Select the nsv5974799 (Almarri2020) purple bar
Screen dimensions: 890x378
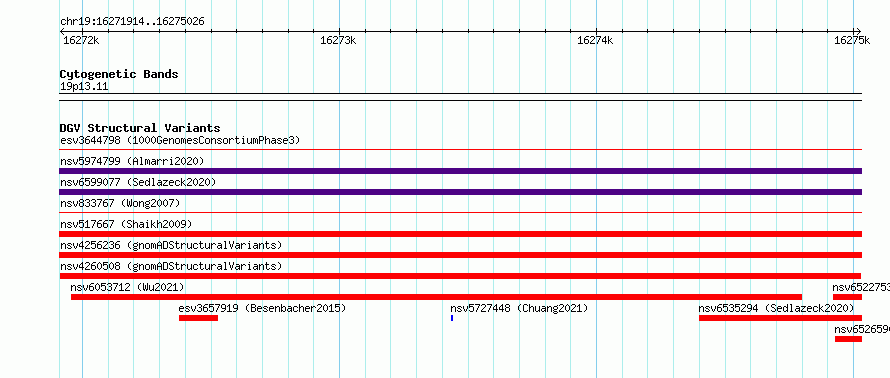coord(461,171)
